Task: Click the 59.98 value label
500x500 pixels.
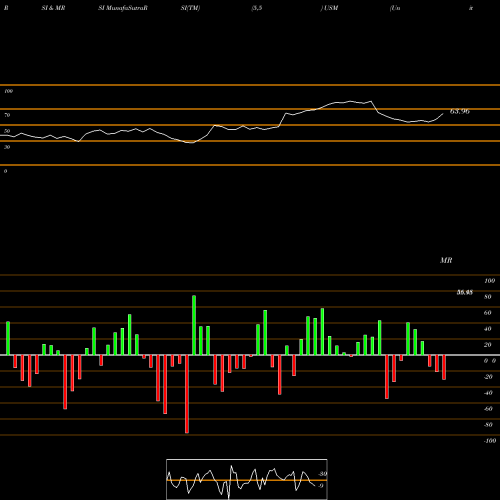Action: click(x=464, y=293)
